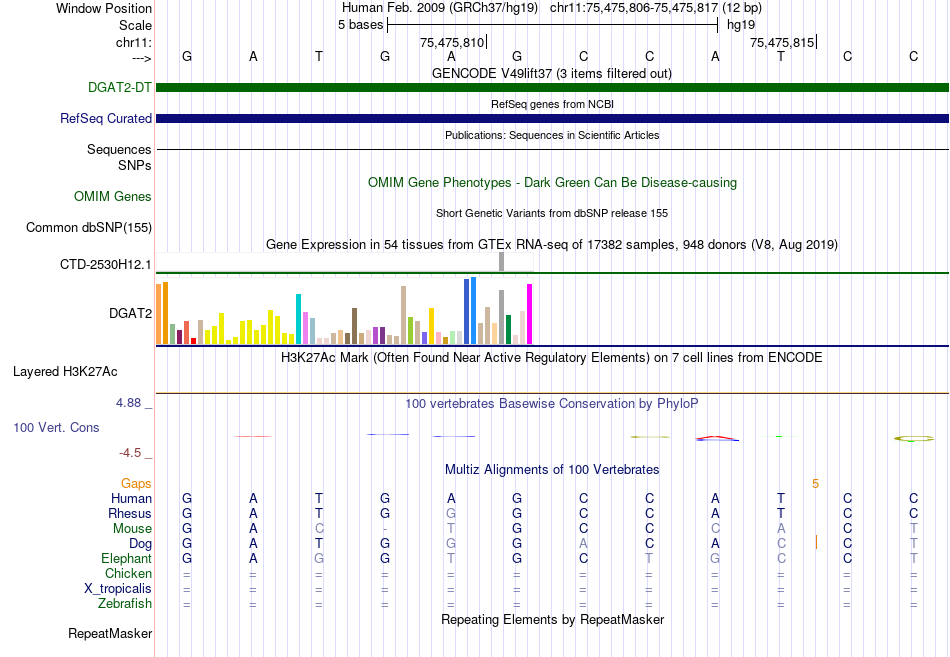
Task: Click the Window Position label
Action: tap(104, 8)
